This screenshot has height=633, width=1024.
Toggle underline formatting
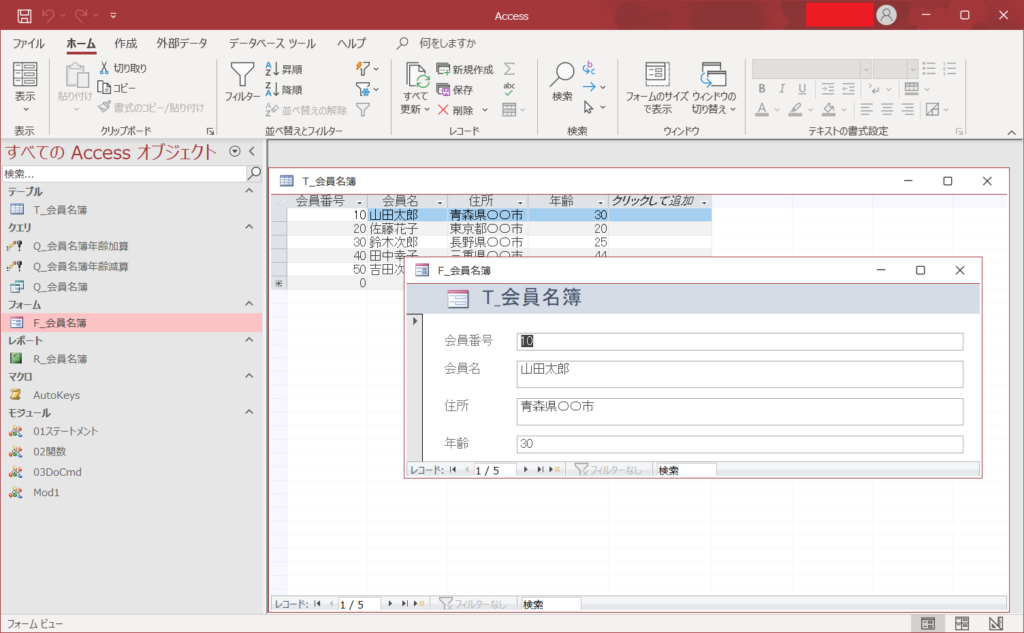pyautogui.click(x=800, y=88)
